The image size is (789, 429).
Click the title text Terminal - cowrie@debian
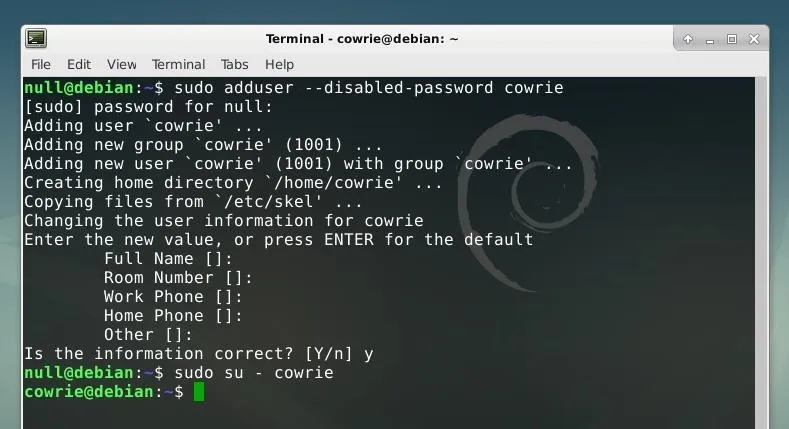pos(362,39)
